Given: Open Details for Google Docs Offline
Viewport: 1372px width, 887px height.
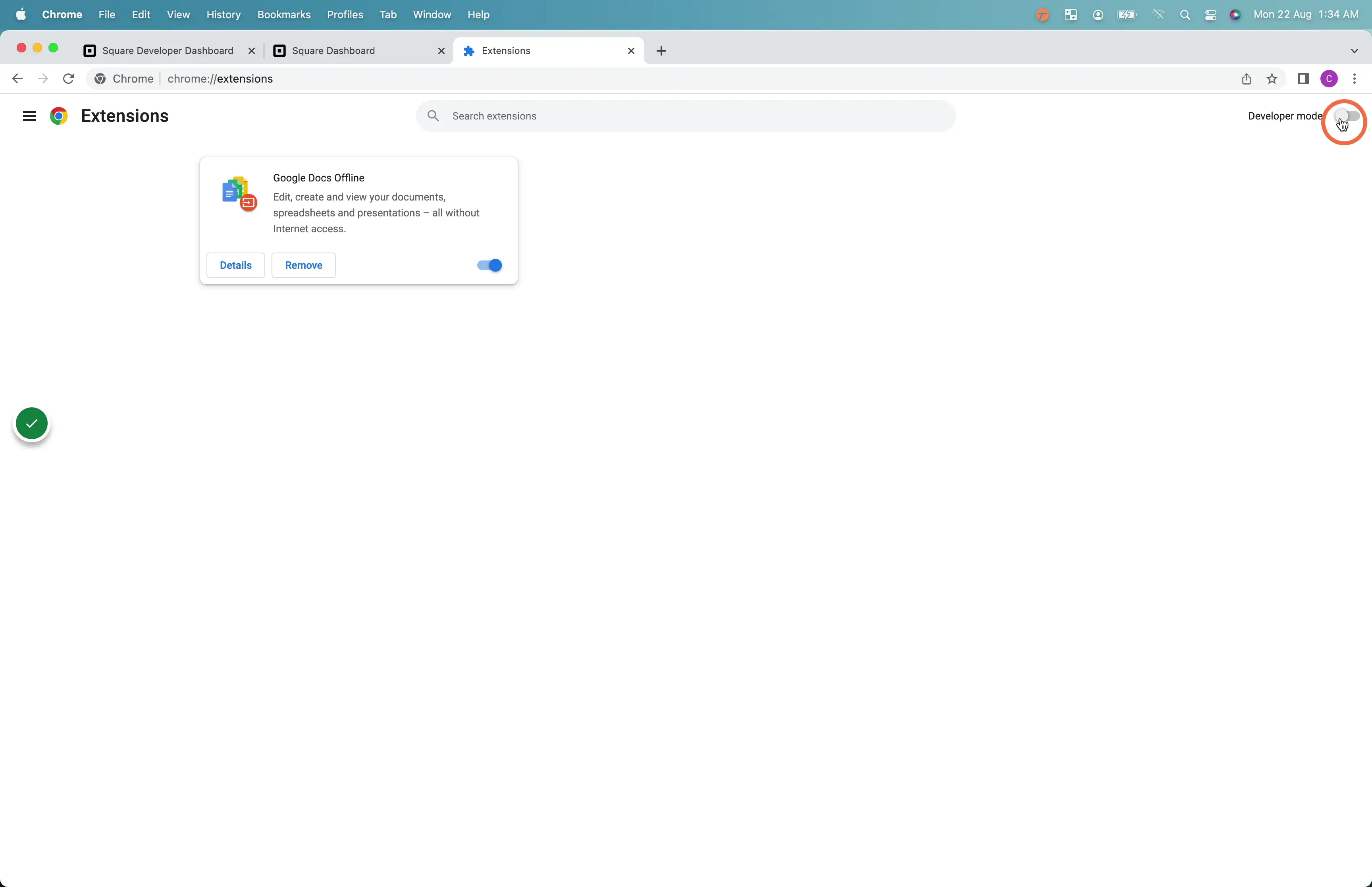Looking at the screenshot, I should 235,266.
